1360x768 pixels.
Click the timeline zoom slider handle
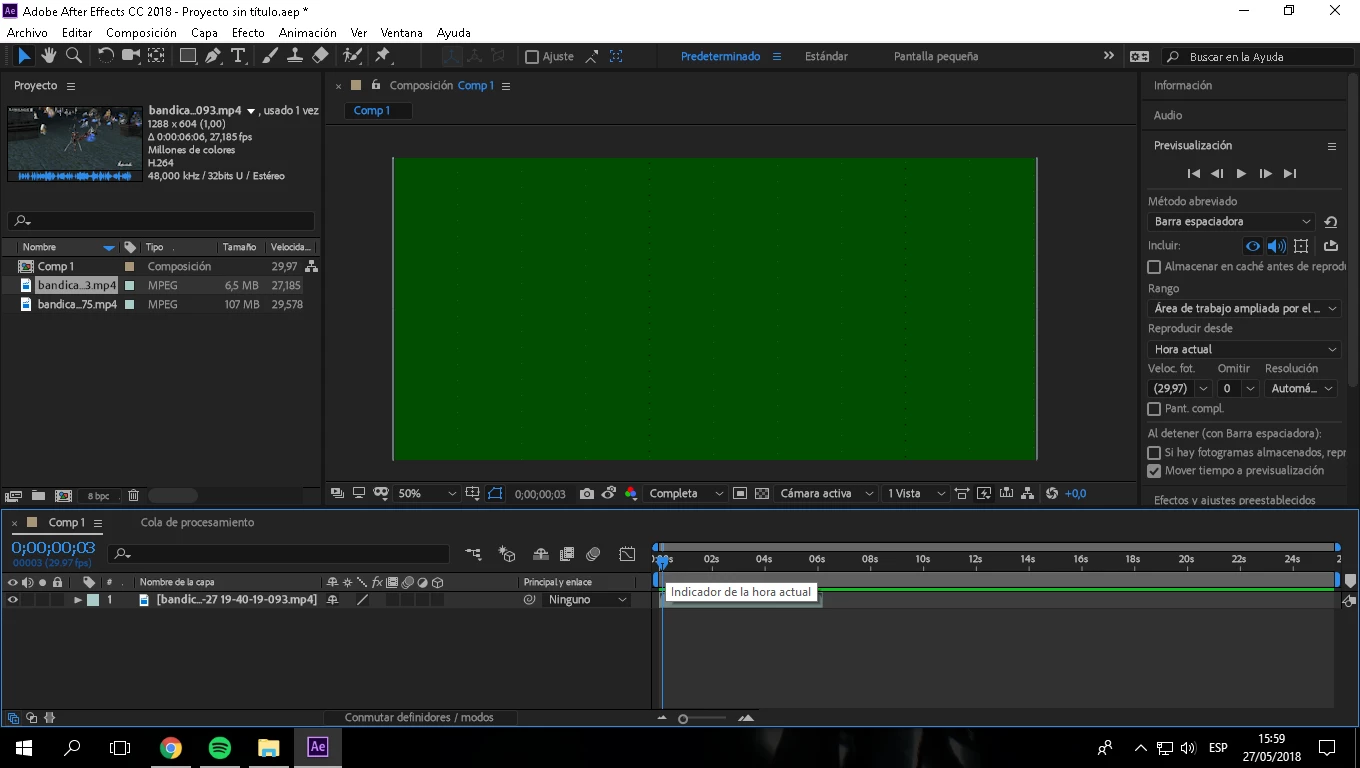coord(683,719)
